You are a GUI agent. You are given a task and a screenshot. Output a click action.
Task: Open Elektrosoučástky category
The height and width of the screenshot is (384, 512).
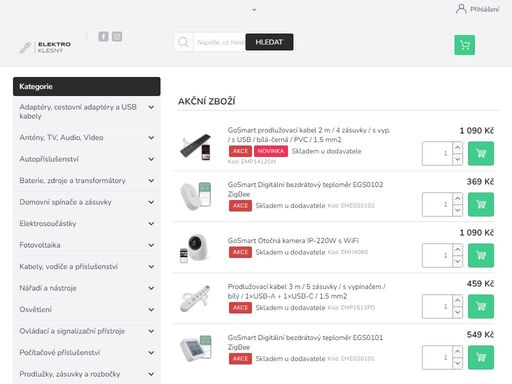(x=48, y=224)
